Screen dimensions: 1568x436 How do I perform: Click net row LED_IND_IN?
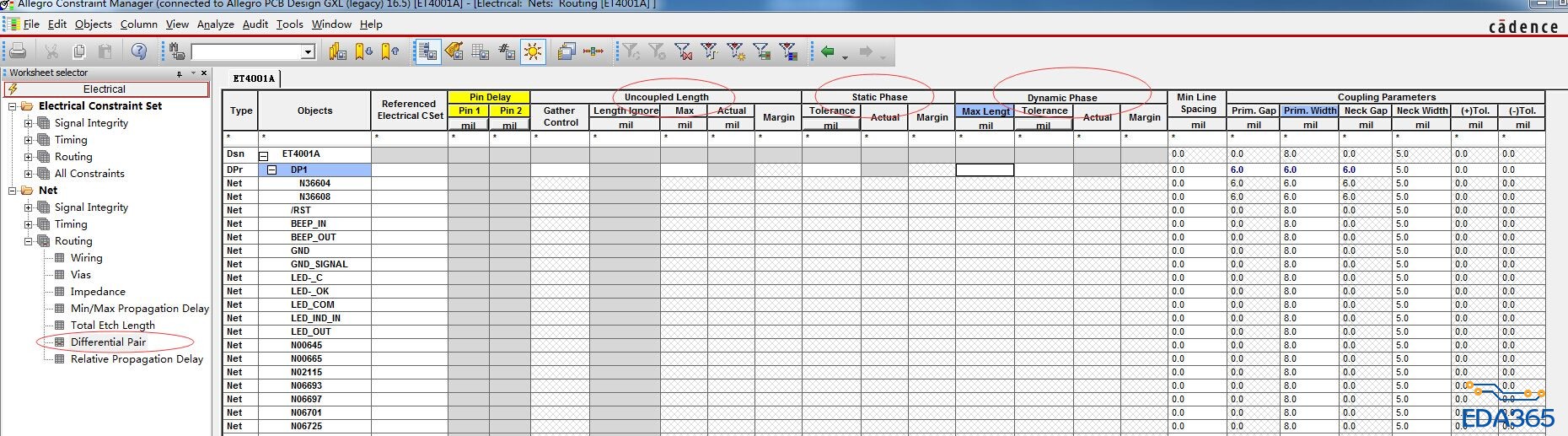314,318
